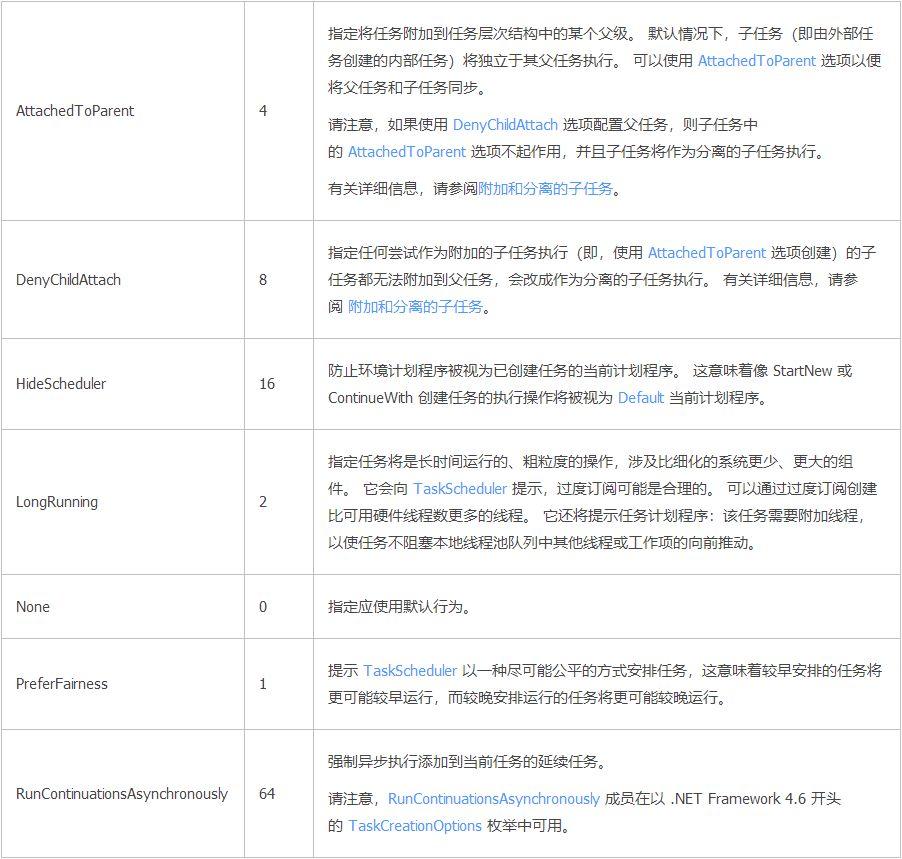The width and height of the screenshot is (902, 859).
Task: Click the DenyChildAttach hyperlink in AttachedToParent row
Action: coord(505,124)
